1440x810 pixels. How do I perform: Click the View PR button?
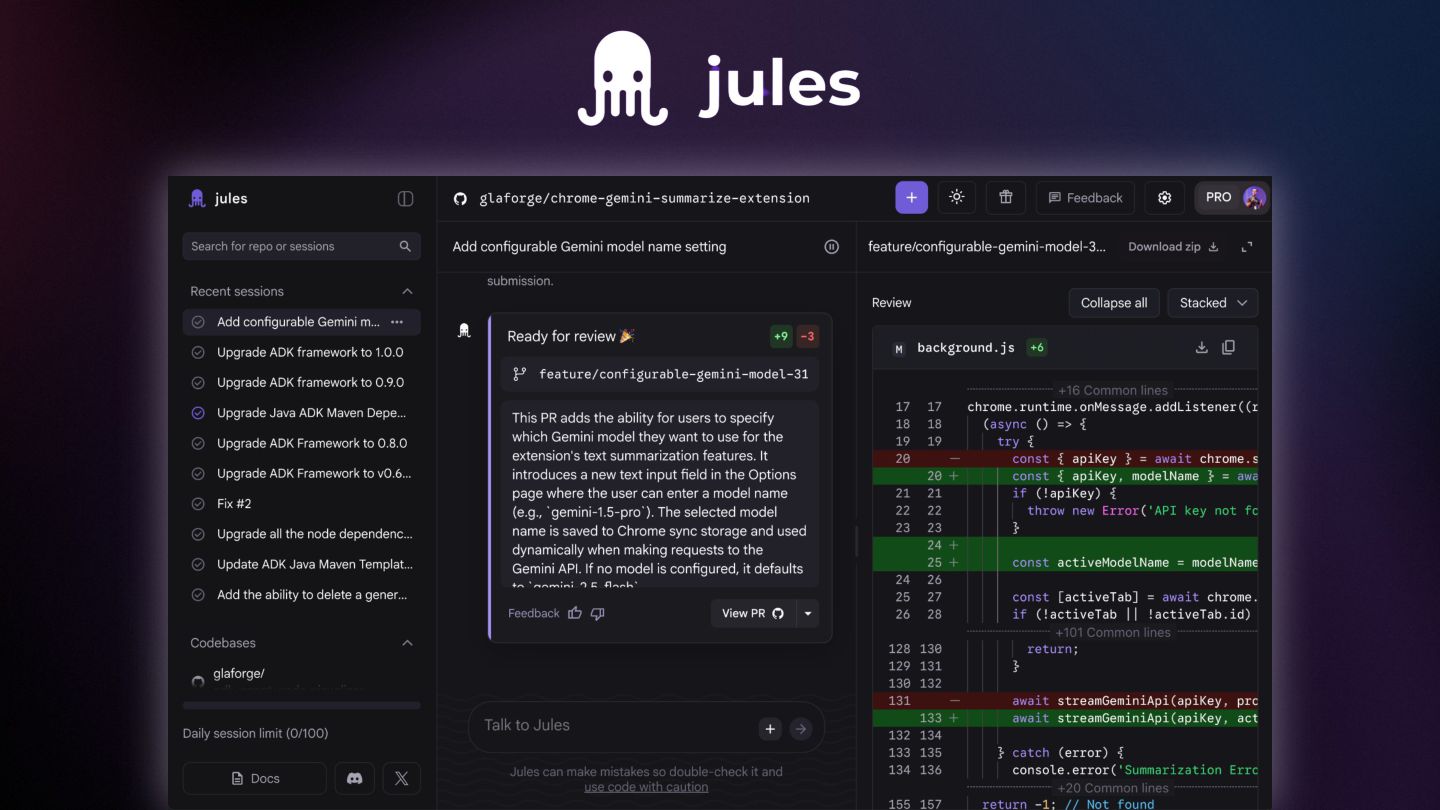tap(753, 613)
